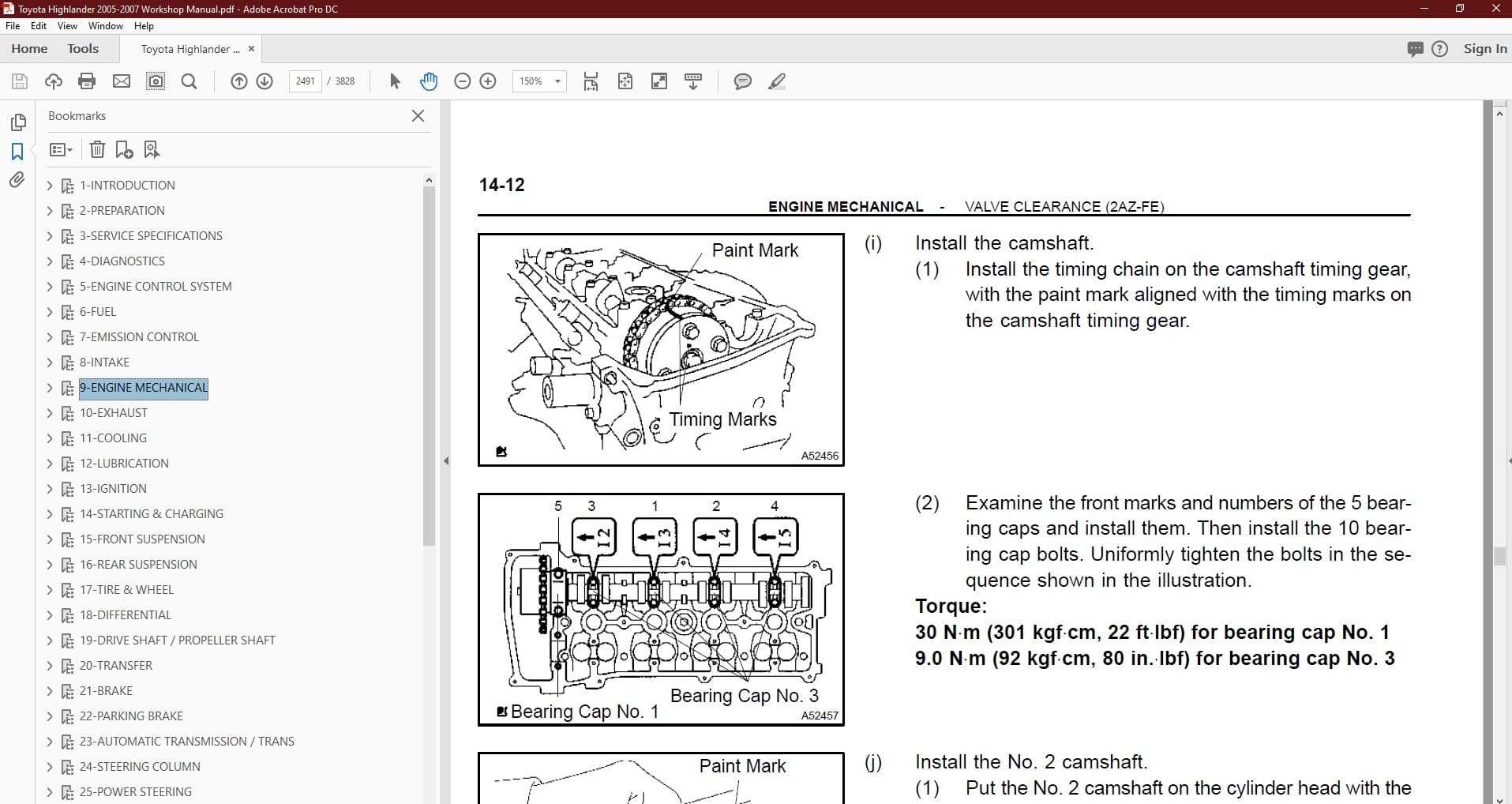The width and height of the screenshot is (1512, 804).
Task: Go to next page arrow icon
Action: (265, 81)
